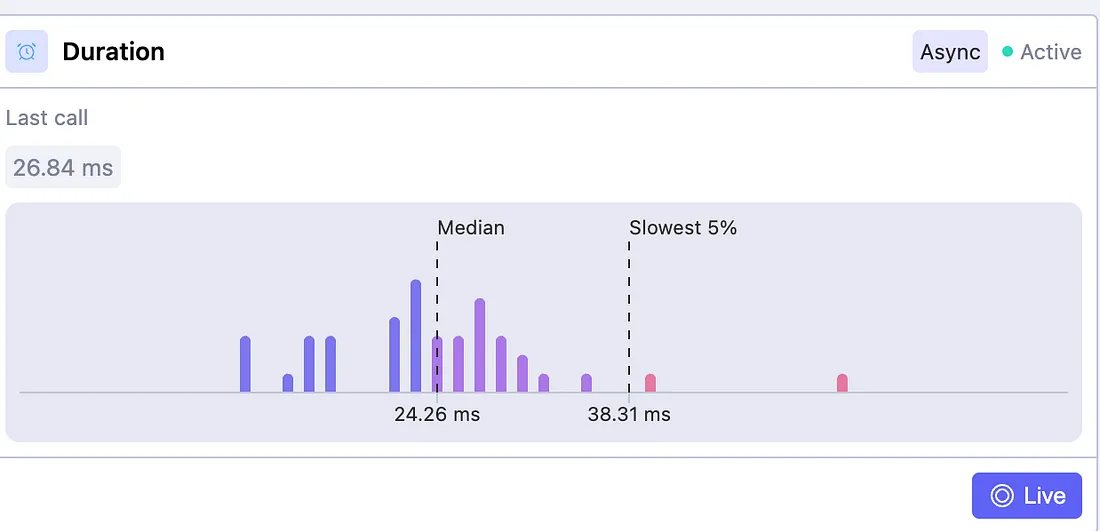
Task: Click the pink bar right after Slowest 5% line
Action: click(x=650, y=383)
